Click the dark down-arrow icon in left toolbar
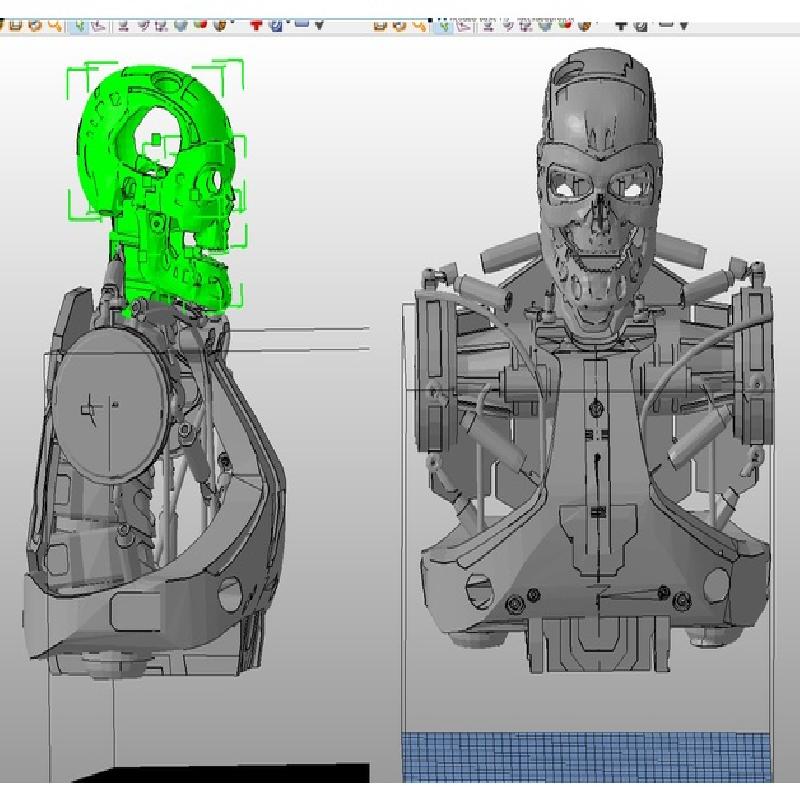Viewport: 800px width, 800px height. 319,25
